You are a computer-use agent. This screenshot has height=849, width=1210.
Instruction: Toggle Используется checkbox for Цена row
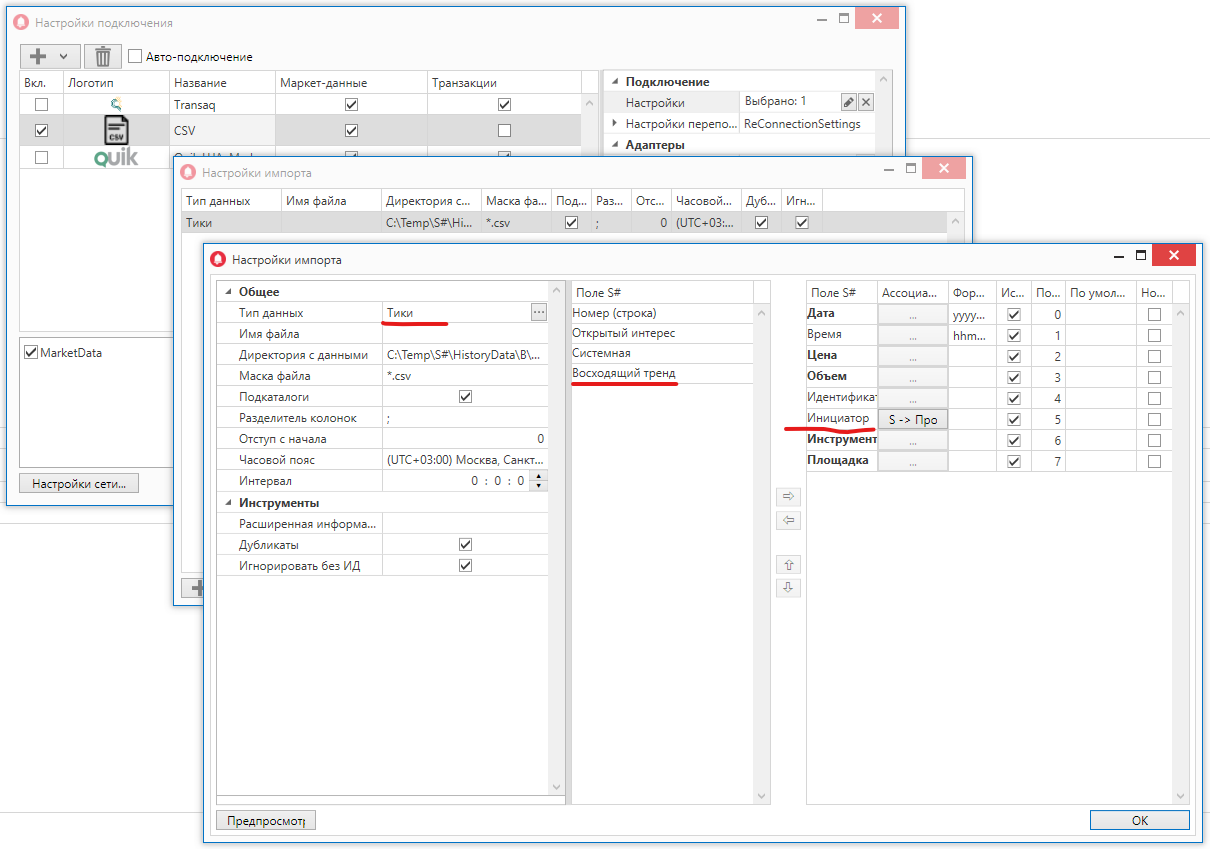coord(1015,356)
